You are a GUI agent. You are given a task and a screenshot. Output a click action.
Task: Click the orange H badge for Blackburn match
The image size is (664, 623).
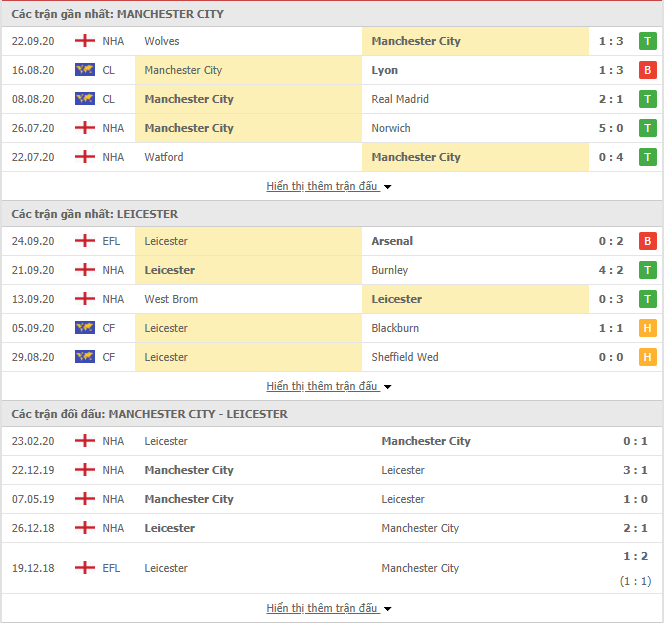(x=647, y=328)
